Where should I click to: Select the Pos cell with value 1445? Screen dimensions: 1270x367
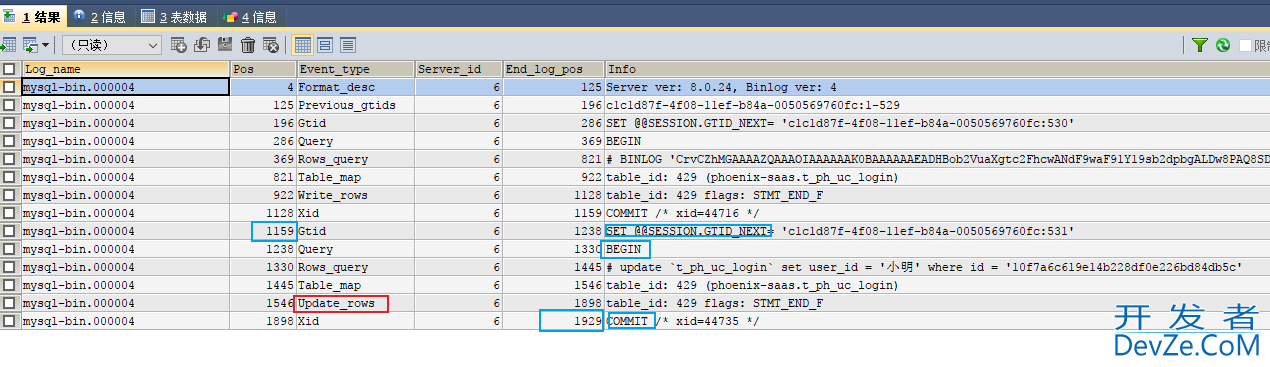click(x=263, y=285)
